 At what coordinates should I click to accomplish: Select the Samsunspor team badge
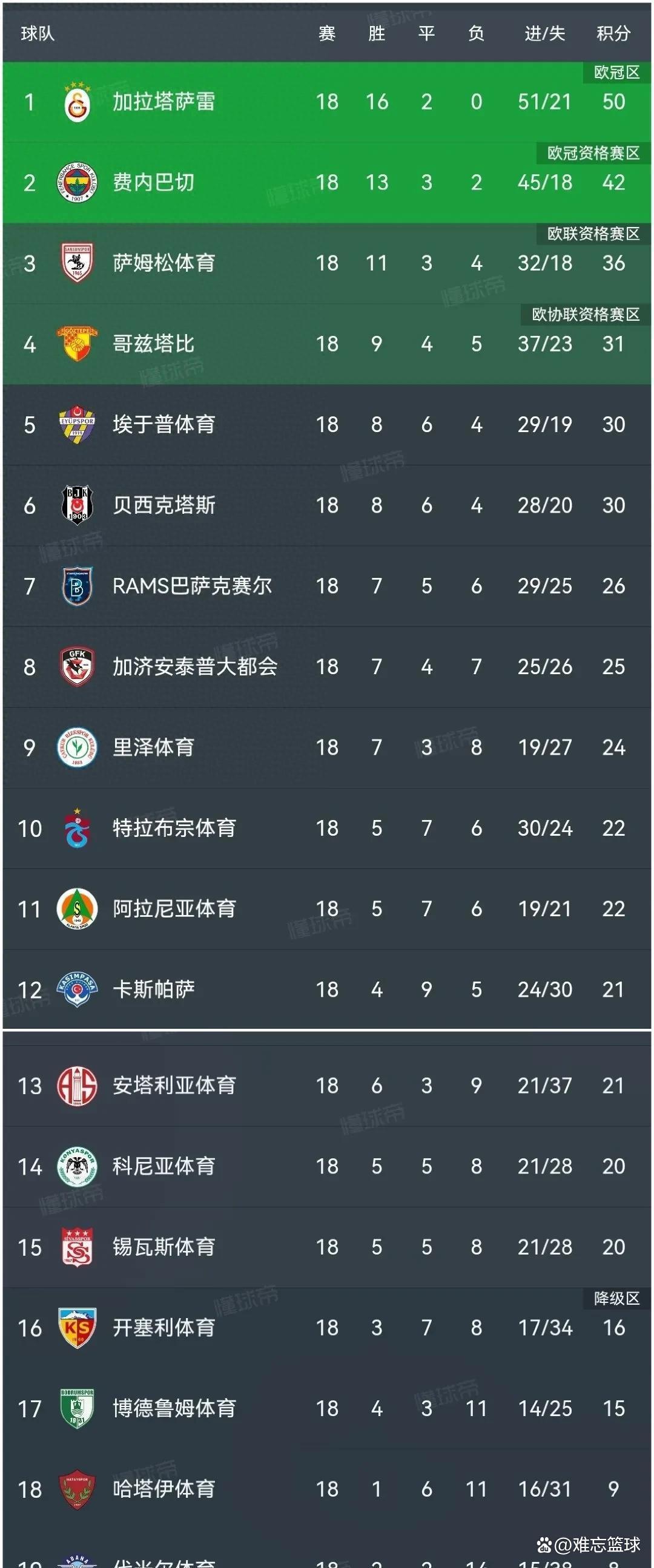(76, 263)
